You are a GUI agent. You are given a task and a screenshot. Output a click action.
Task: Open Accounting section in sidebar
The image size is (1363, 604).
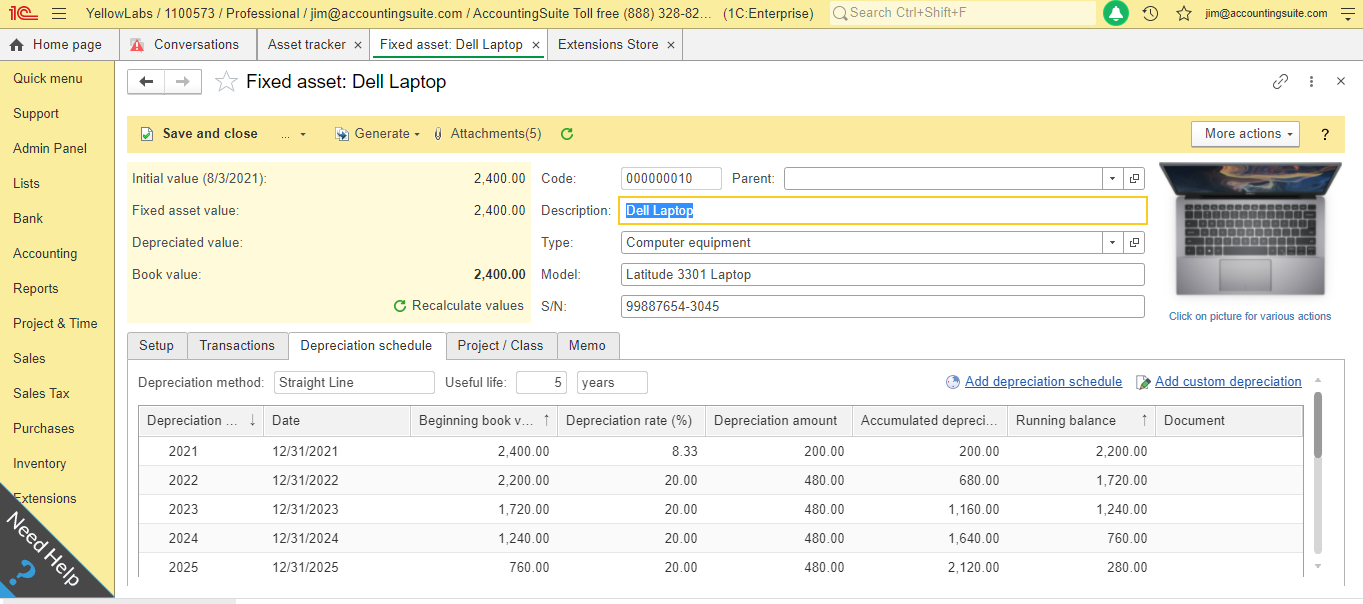pyautogui.click(x=45, y=254)
